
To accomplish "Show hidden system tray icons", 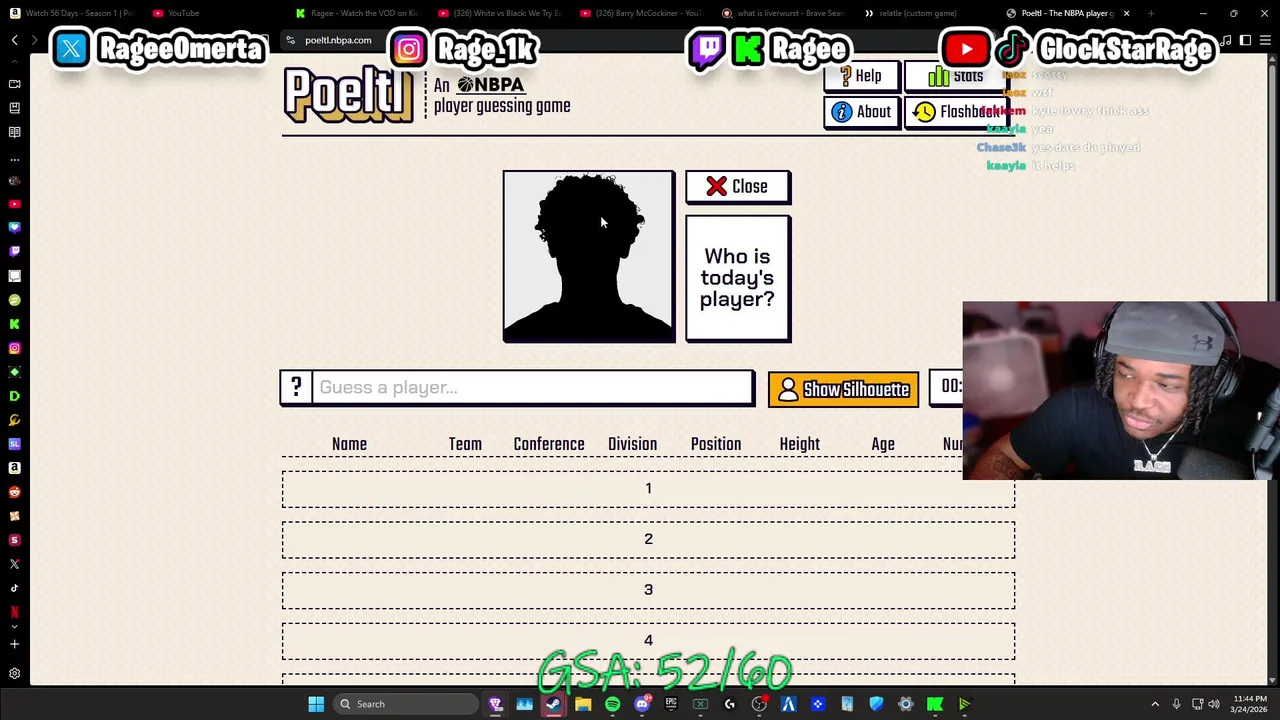I will pos(1155,704).
